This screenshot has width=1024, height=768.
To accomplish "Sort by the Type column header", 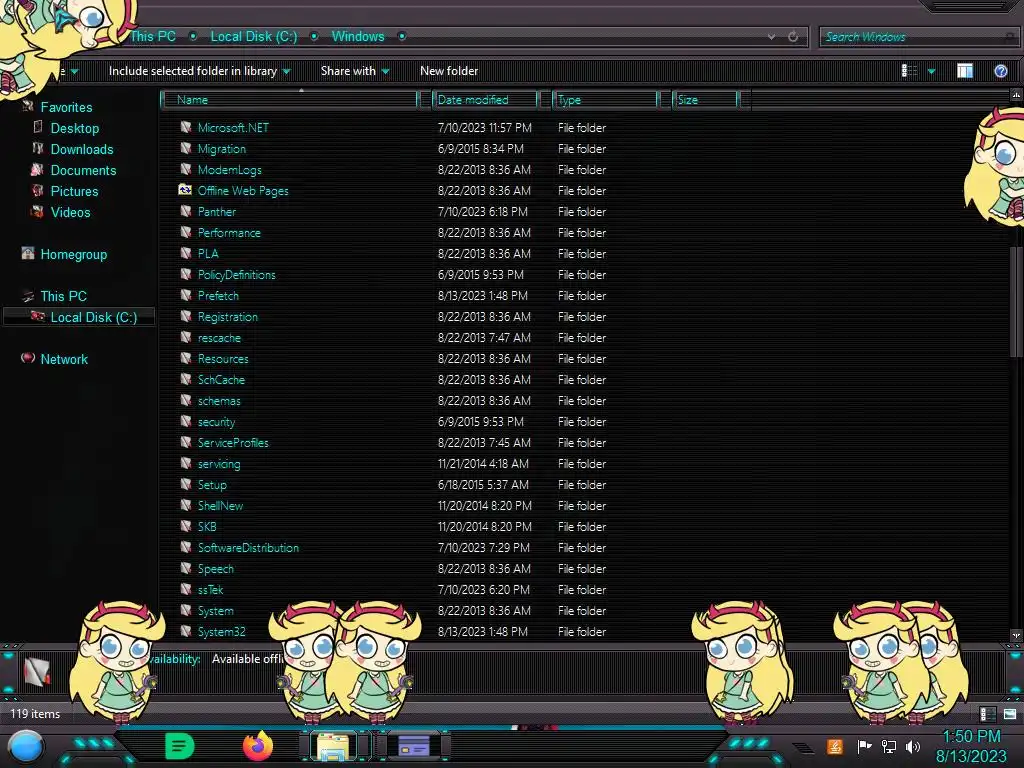I will pyautogui.click(x=605, y=99).
